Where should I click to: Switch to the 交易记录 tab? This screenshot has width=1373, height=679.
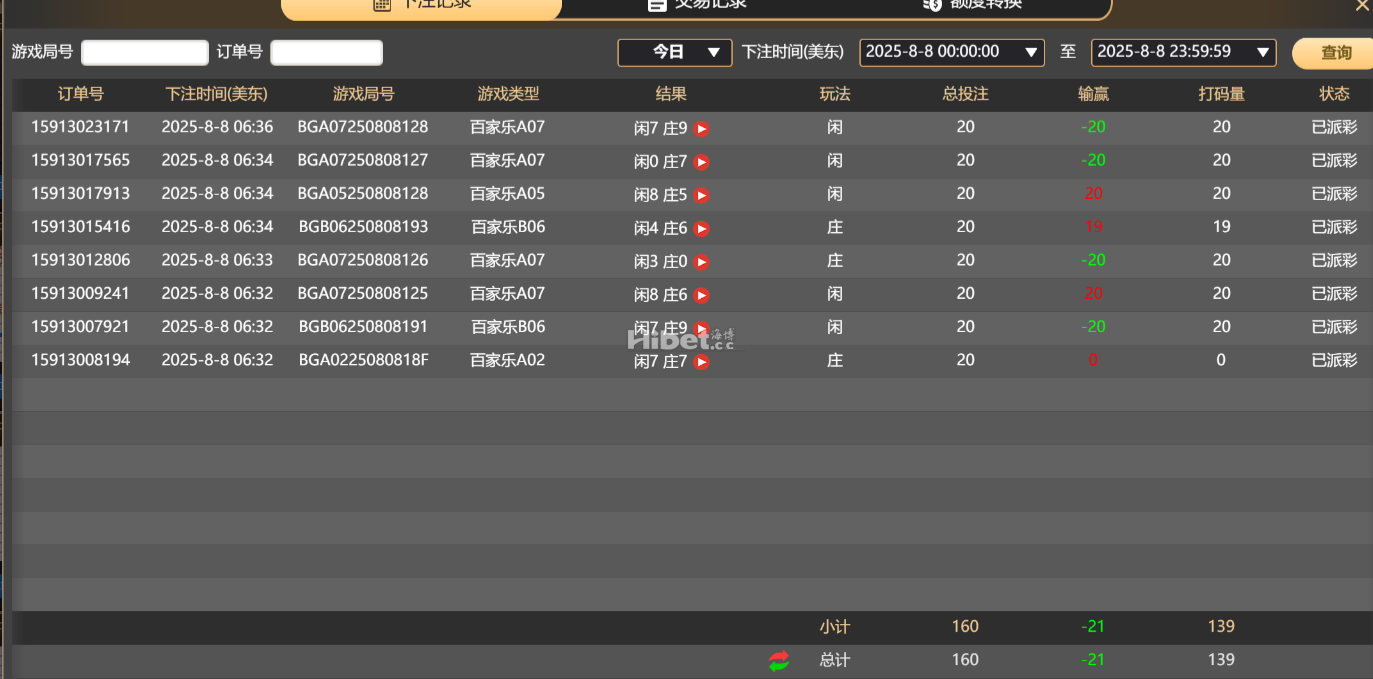tap(697, 5)
